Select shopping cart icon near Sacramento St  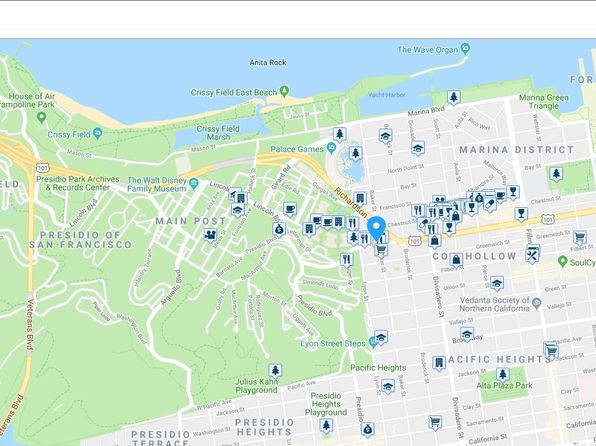pos(435,422)
